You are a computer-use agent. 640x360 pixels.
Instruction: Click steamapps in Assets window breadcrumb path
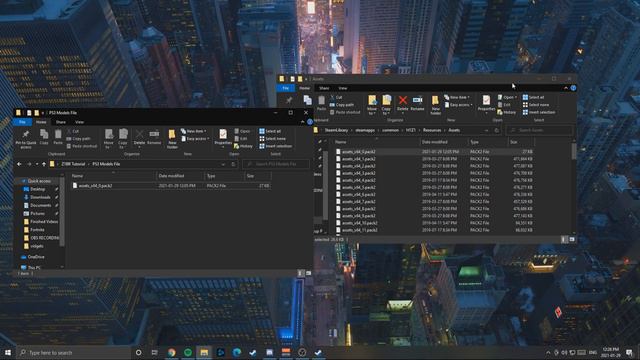pos(365,130)
